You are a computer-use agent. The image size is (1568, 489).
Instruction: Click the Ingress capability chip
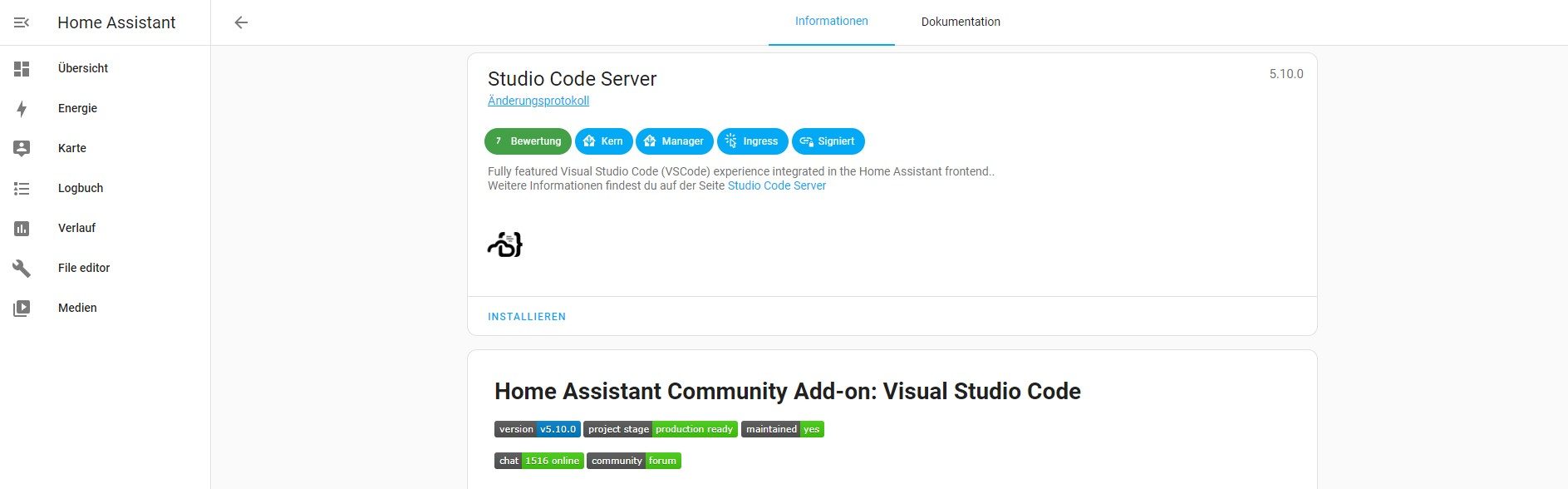(x=753, y=141)
